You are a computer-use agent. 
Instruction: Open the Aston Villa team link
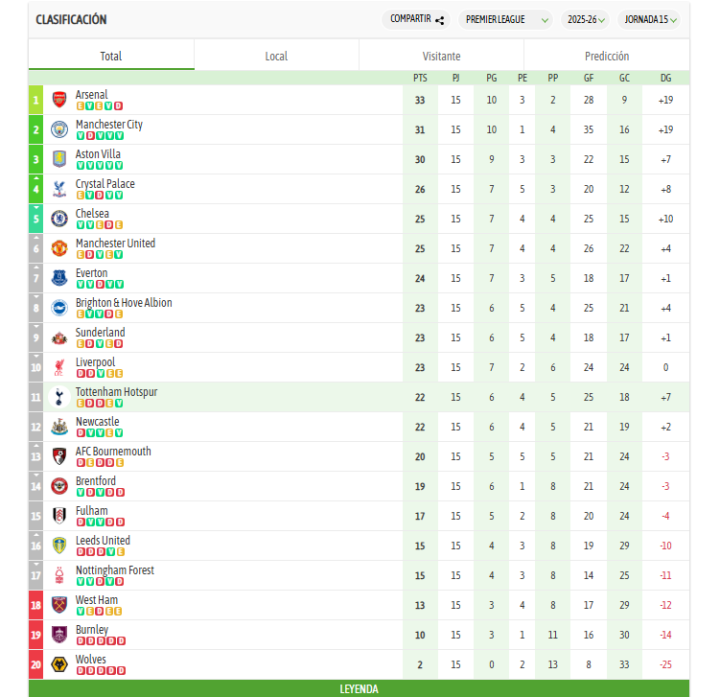98,154
